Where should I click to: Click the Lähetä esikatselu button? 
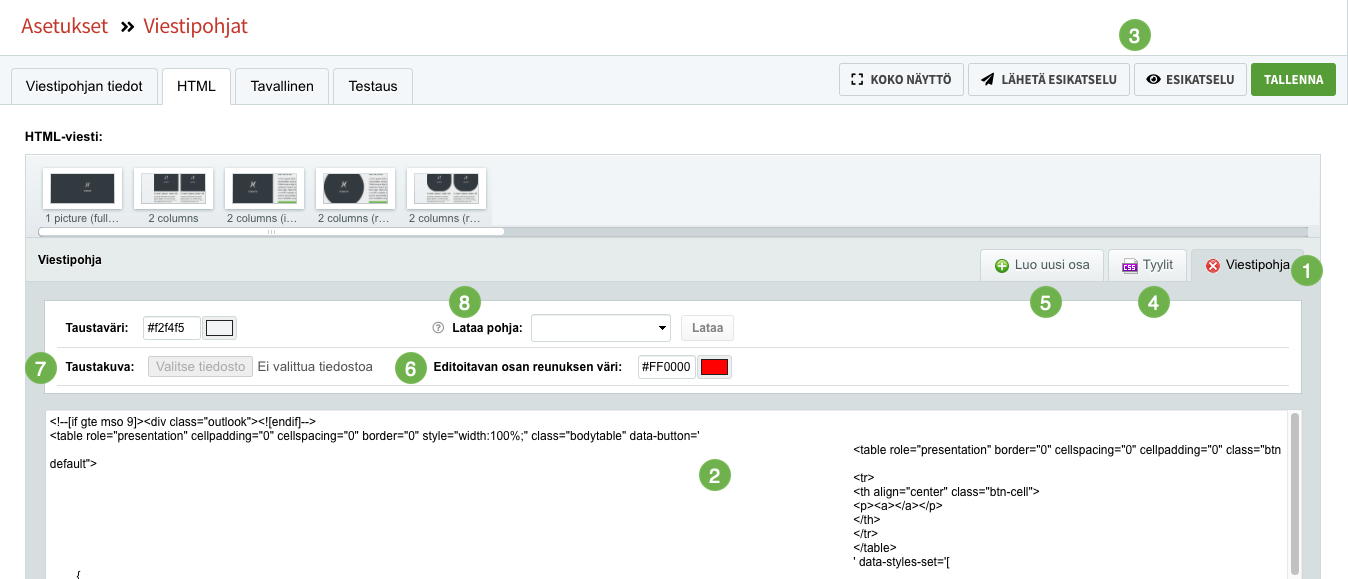click(x=1048, y=79)
